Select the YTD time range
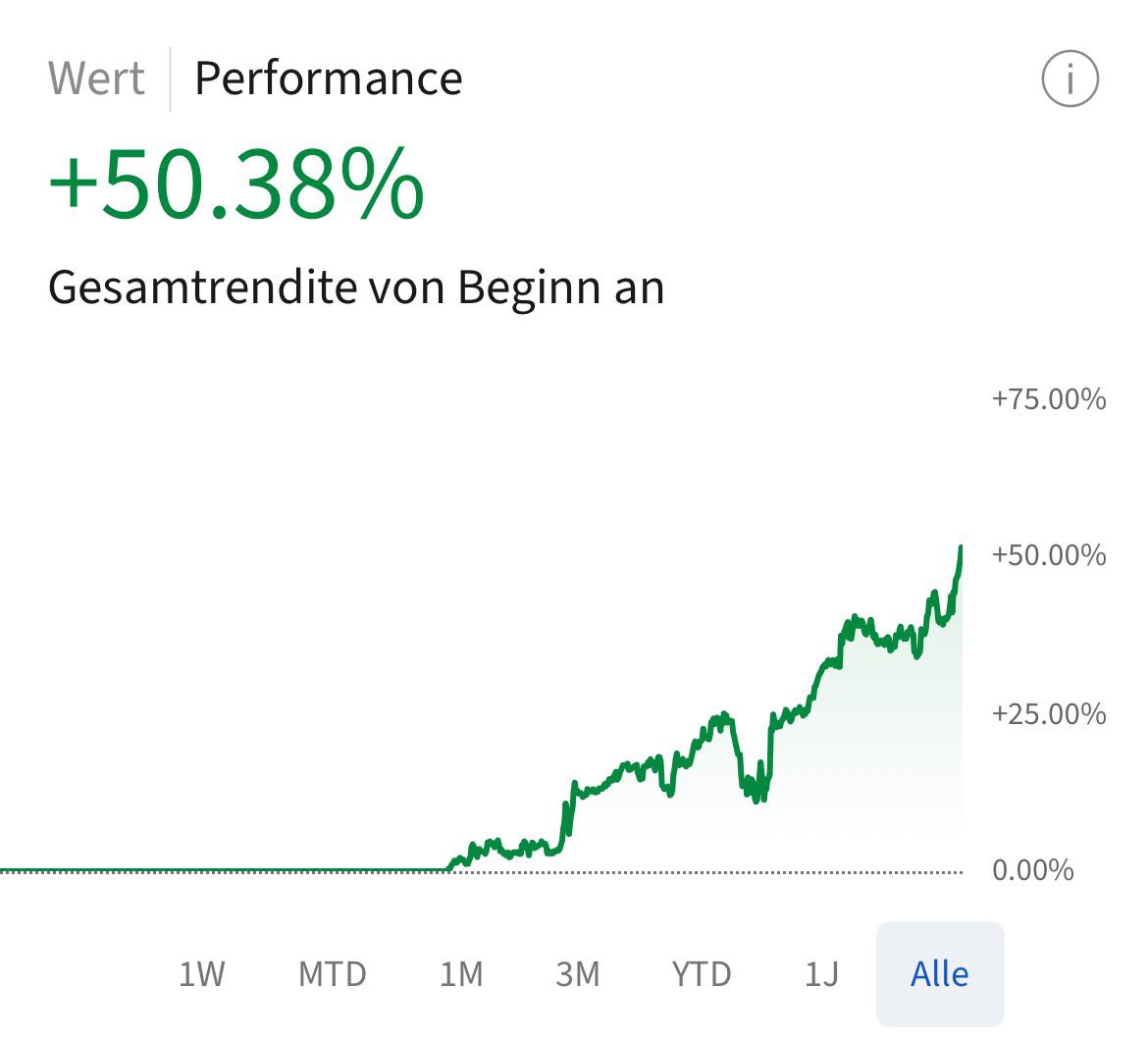The height and width of the screenshot is (1039, 1148). coord(702,974)
